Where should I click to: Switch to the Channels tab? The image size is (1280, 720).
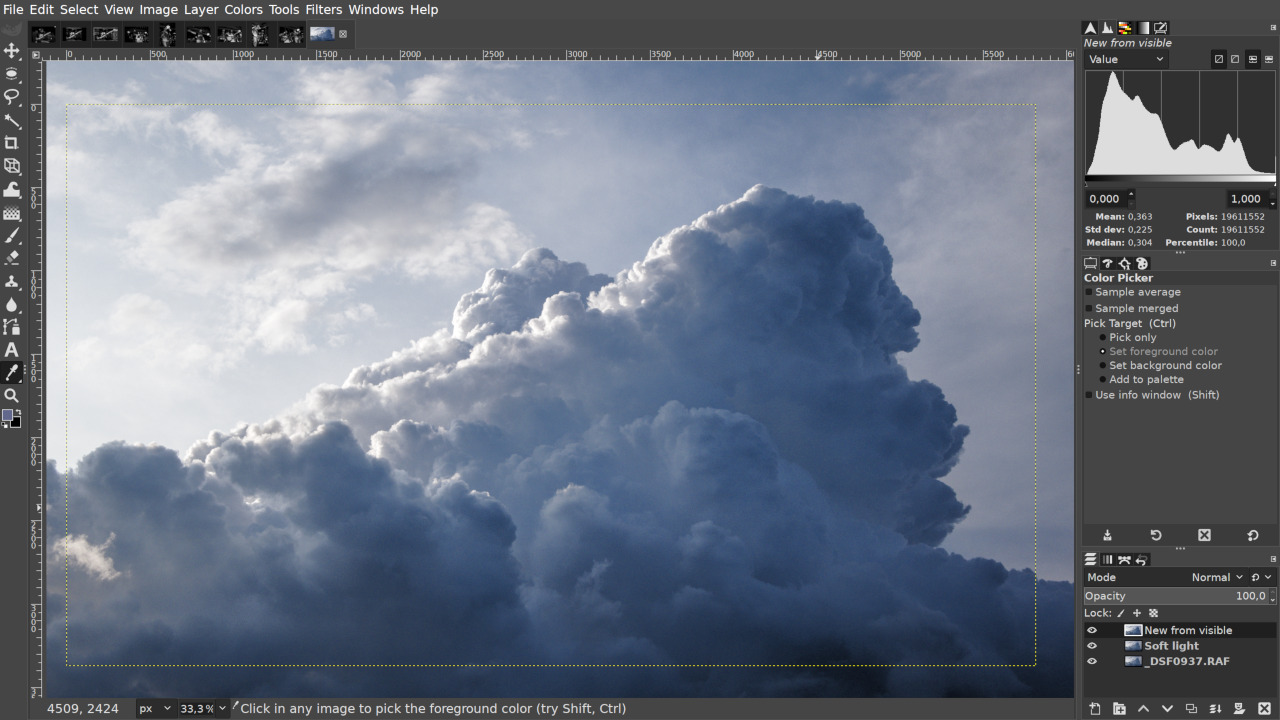[1107, 559]
